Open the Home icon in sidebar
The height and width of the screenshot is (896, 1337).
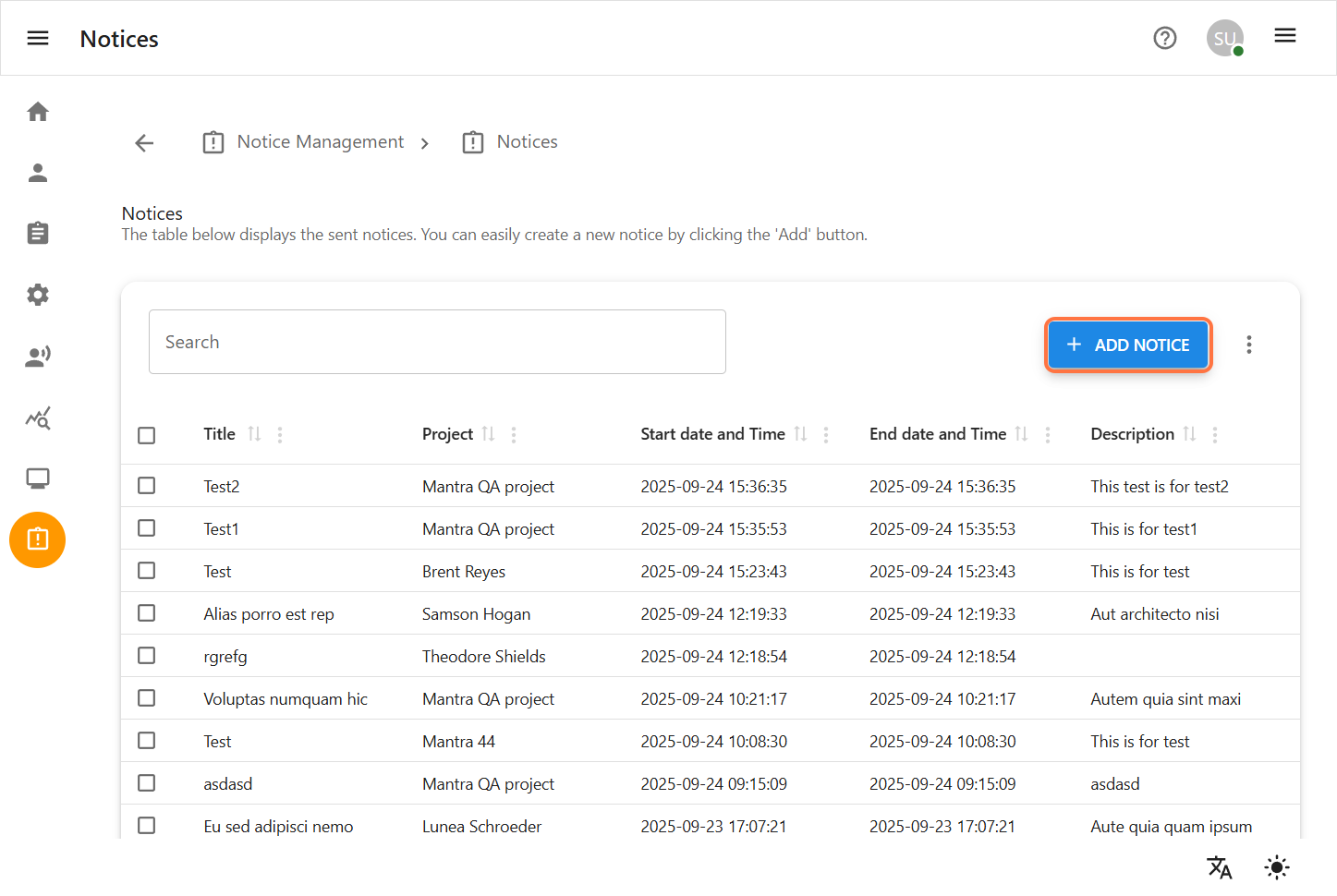[38, 112]
